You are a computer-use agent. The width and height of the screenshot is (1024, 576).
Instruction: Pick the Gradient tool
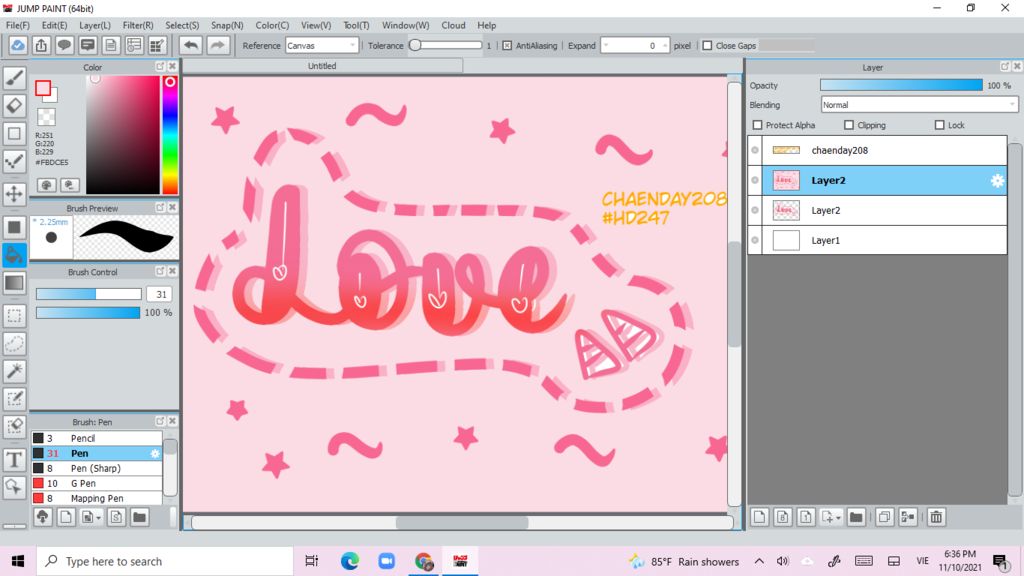coord(14,283)
